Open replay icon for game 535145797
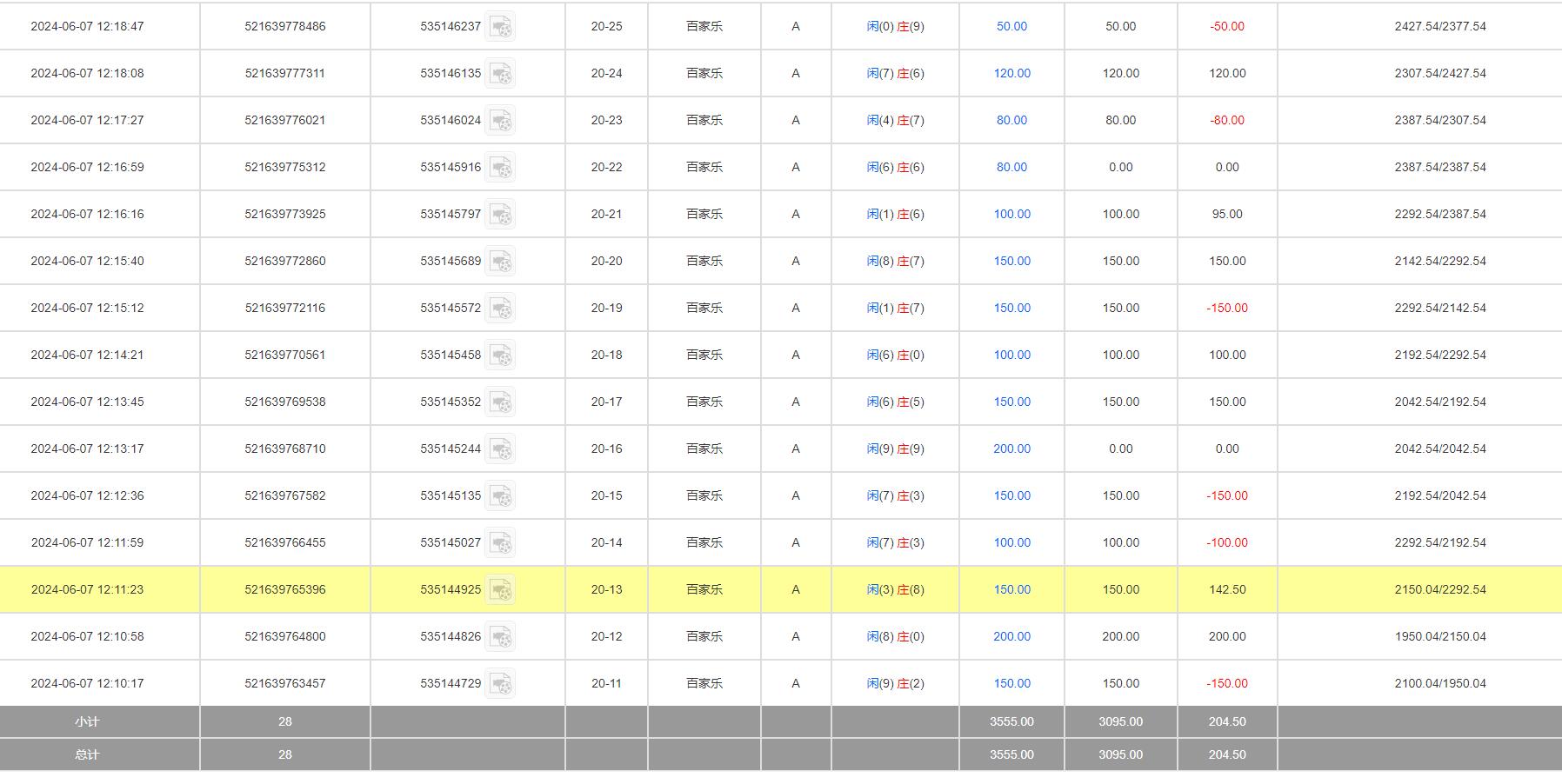Image resolution: width=1562 pixels, height=784 pixels. (x=500, y=215)
